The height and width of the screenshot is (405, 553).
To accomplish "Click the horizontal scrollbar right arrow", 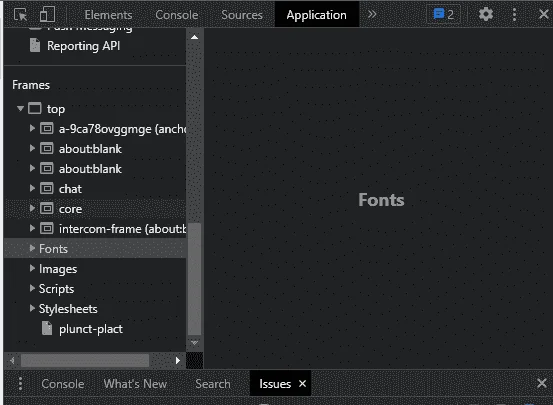I will coord(177,360).
